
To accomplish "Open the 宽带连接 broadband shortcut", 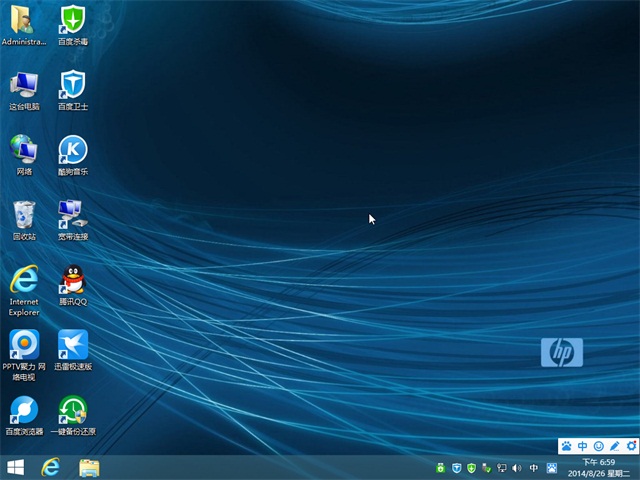I will tap(73, 214).
